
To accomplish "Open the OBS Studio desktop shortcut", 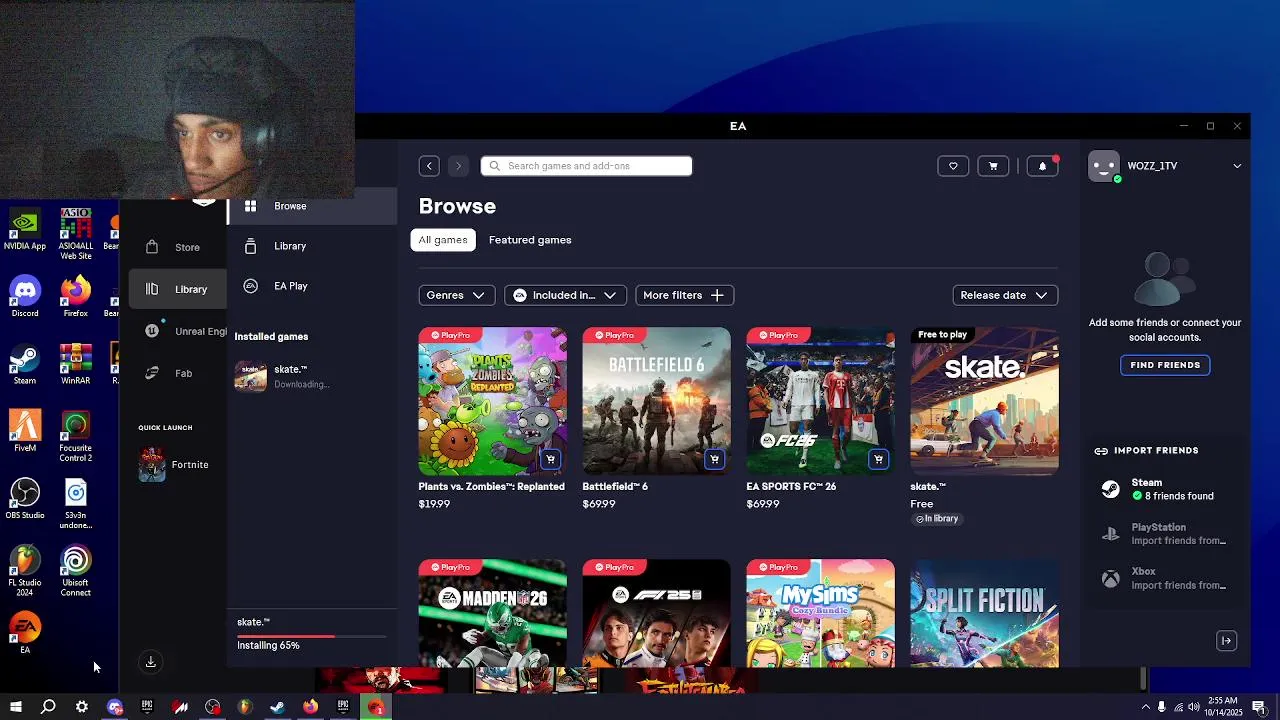I will tap(25, 499).
